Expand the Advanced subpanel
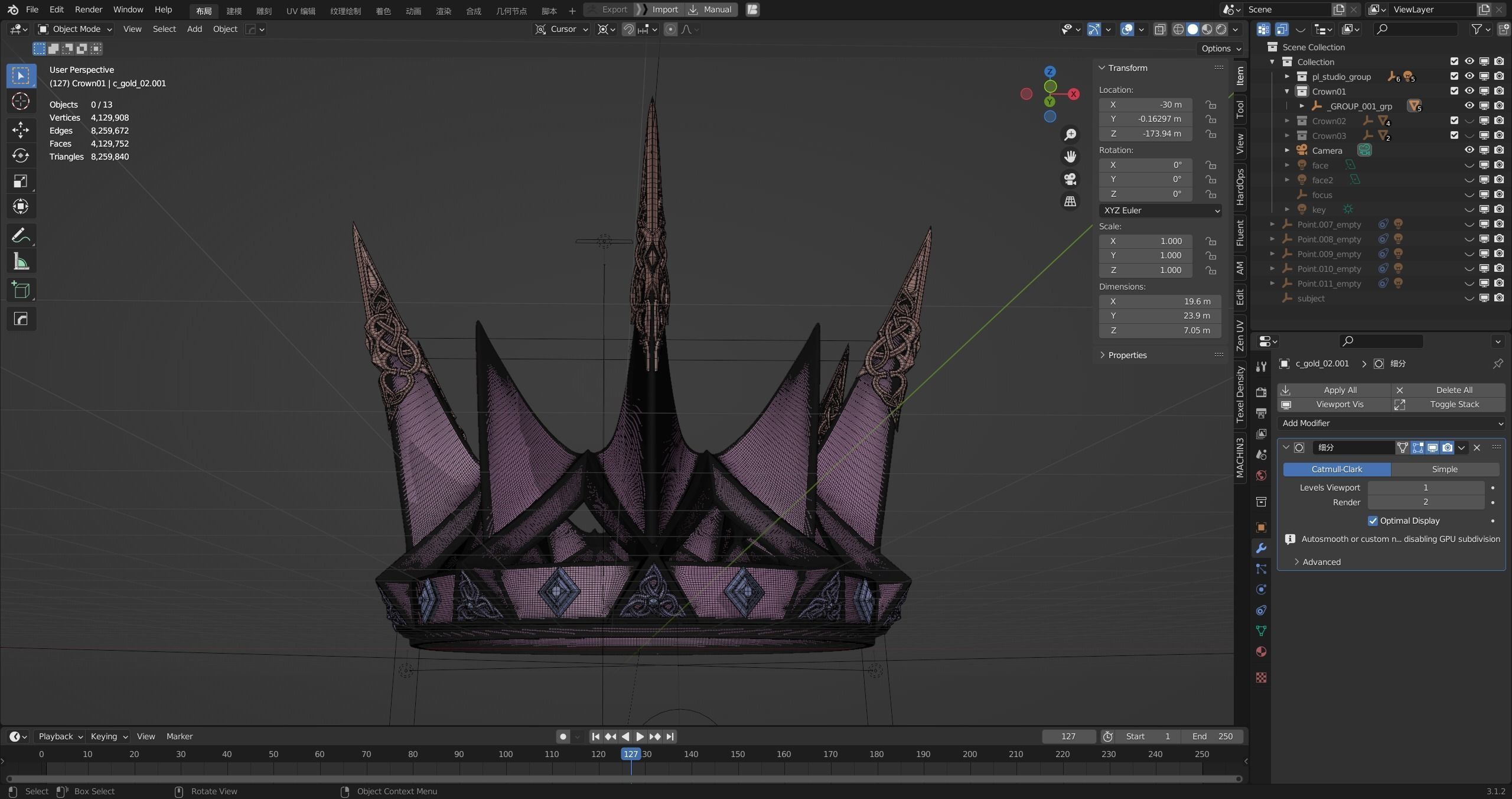The width and height of the screenshot is (1512, 799). coord(1321,562)
